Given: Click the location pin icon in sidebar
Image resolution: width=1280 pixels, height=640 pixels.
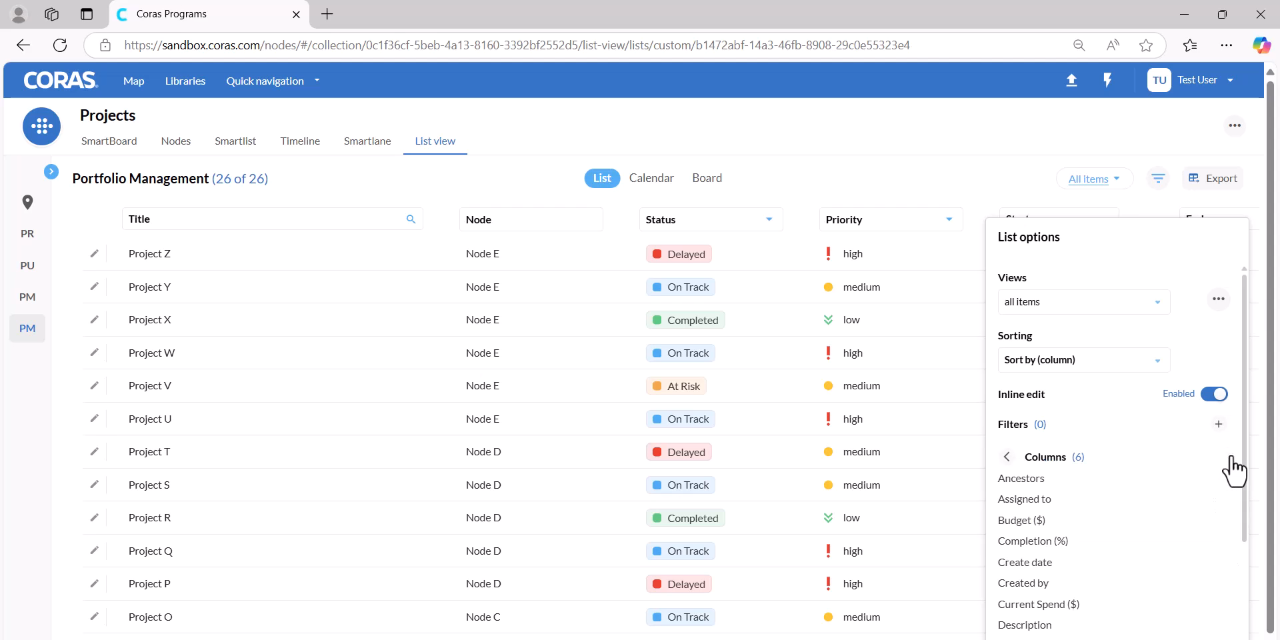Looking at the screenshot, I should click(x=28, y=202).
